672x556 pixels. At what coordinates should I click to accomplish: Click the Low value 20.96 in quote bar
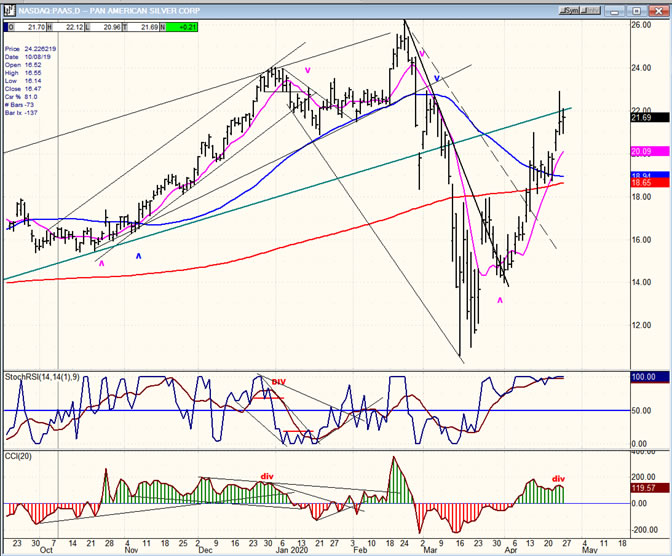click(x=112, y=27)
